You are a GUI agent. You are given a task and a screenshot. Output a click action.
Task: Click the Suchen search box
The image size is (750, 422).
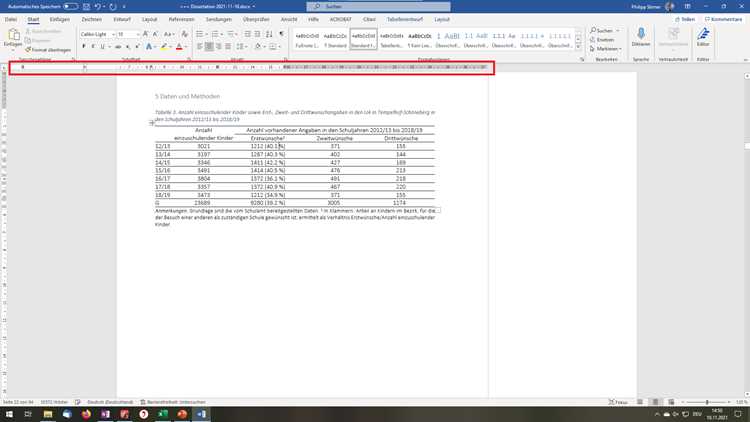[x=378, y=7]
